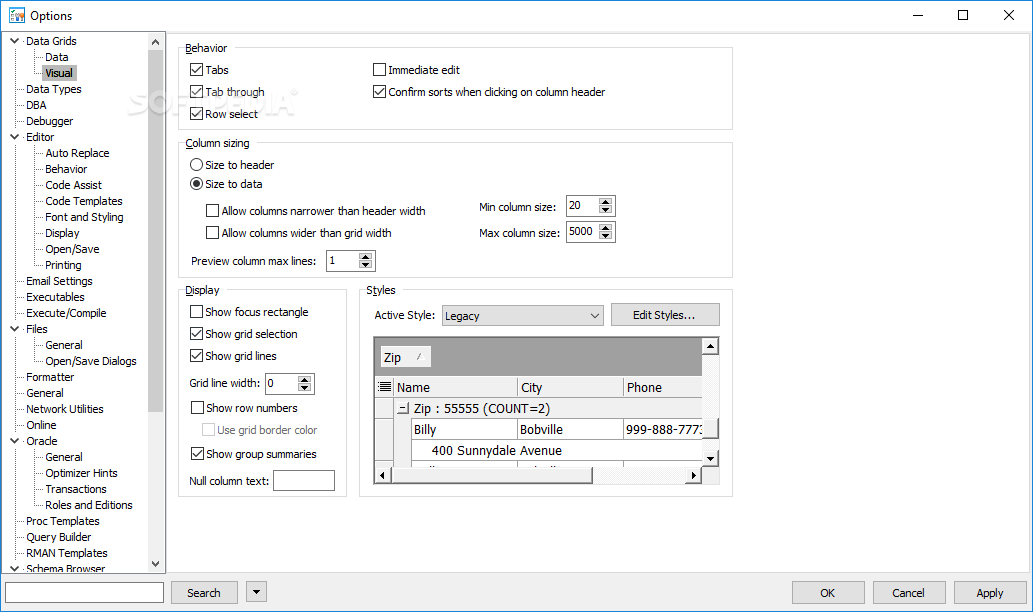
Task: Collapse the Oracle tree node
Action: click(14, 441)
